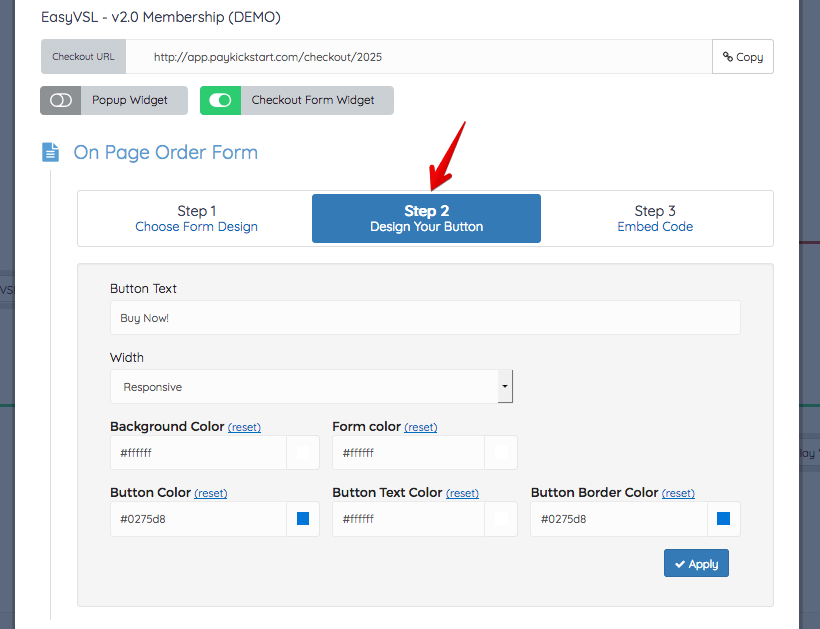
Task: Open the Button Border Color blue swatch
Action: point(724,519)
